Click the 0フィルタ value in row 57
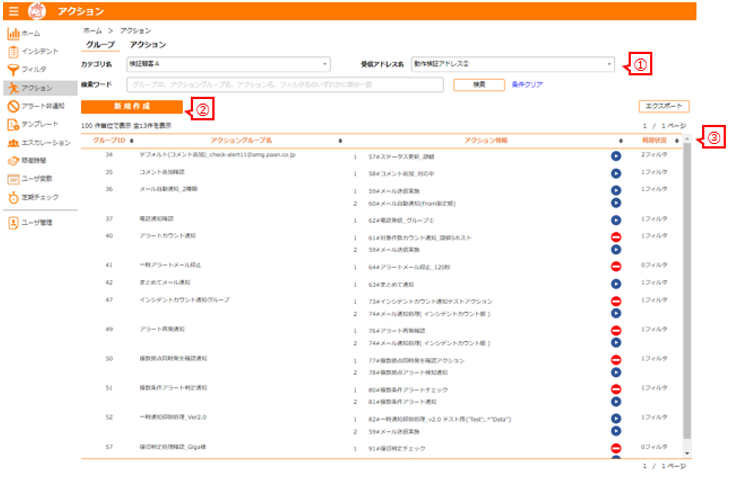The image size is (732, 478). pos(654,447)
